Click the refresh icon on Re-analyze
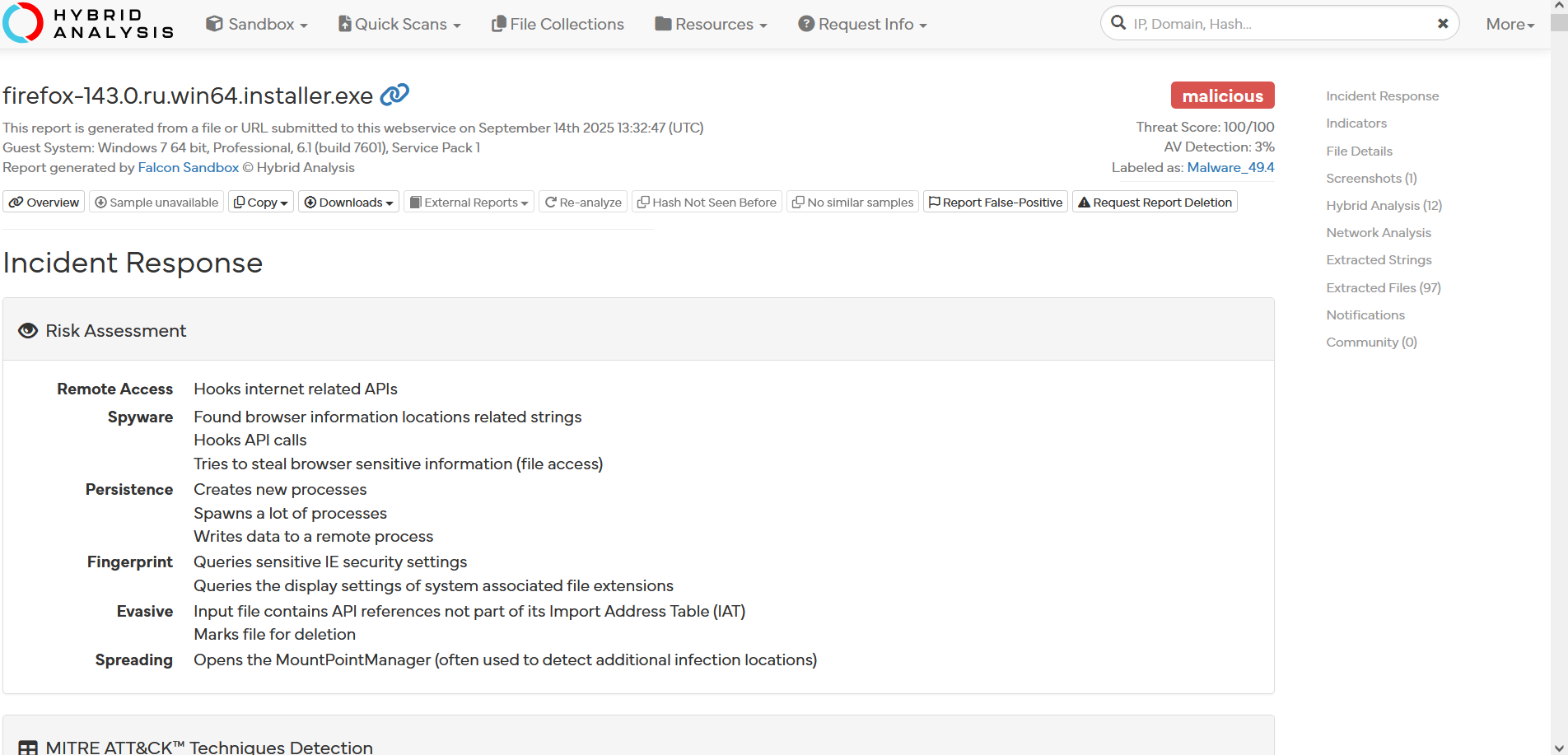Viewport: 1568px width, 755px height. click(551, 202)
